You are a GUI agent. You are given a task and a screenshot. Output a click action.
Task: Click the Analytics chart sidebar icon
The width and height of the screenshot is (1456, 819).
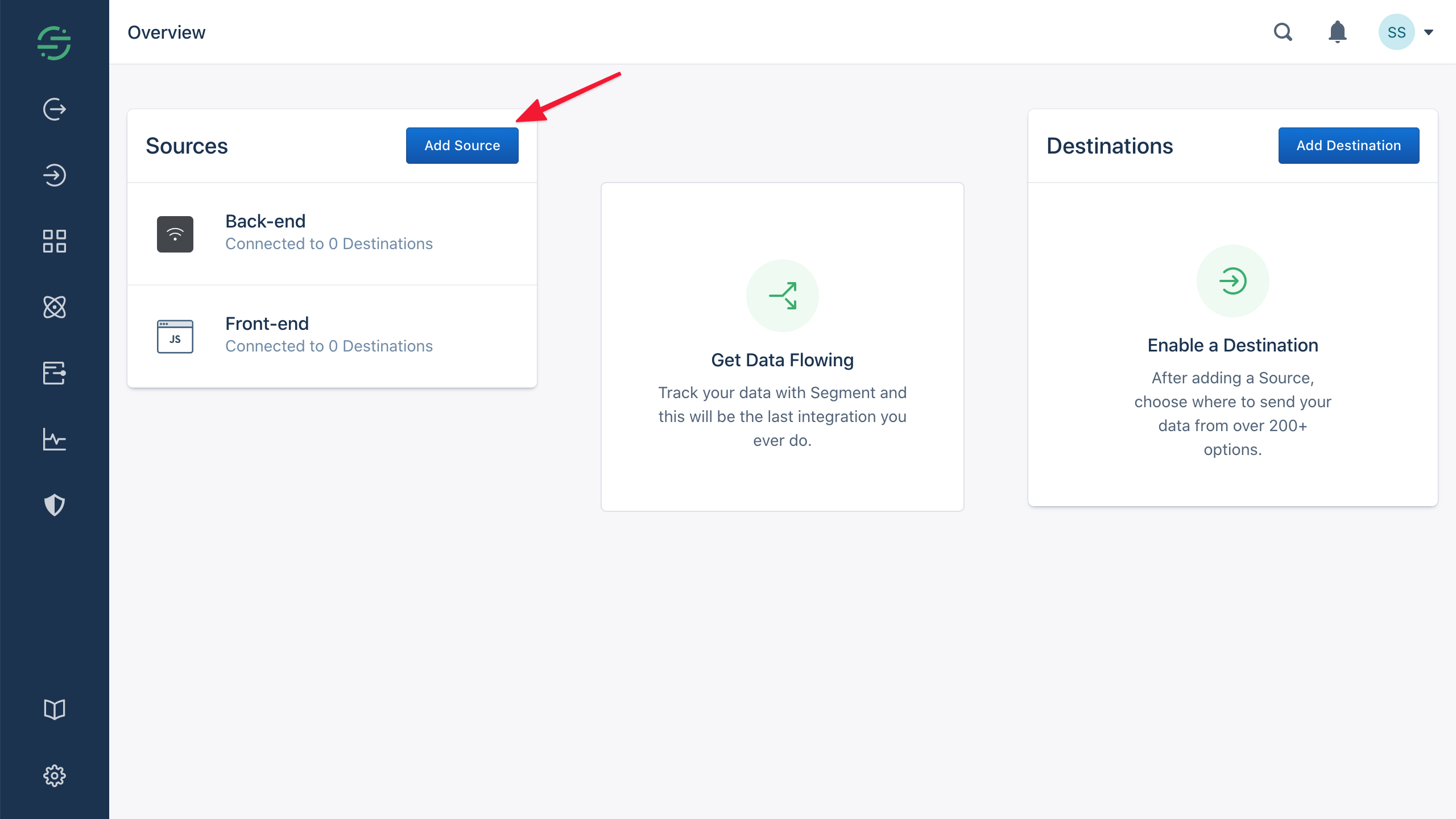coord(54,439)
